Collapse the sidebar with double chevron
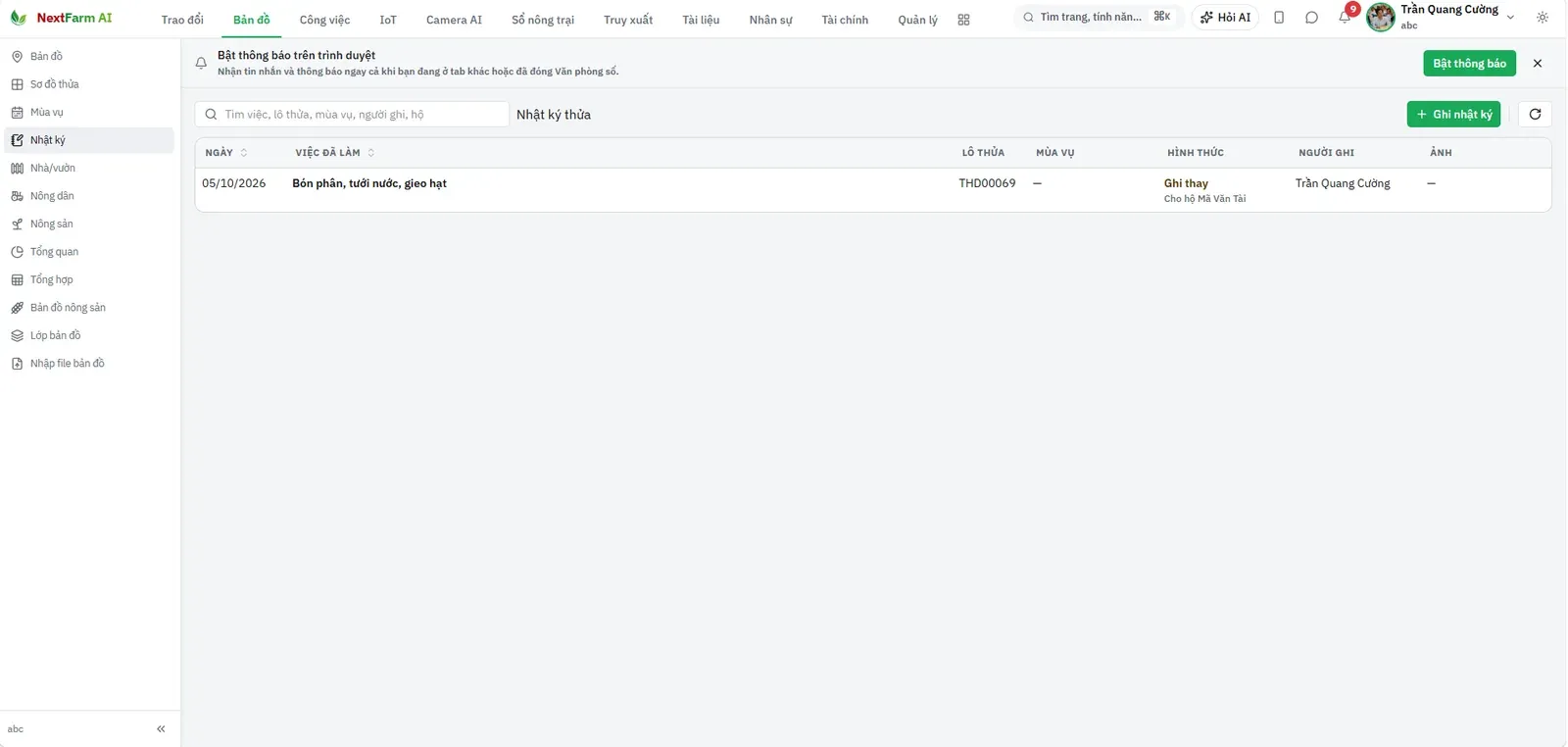Image resolution: width=1568 pixels, height=747 pixels. point(161,729)
